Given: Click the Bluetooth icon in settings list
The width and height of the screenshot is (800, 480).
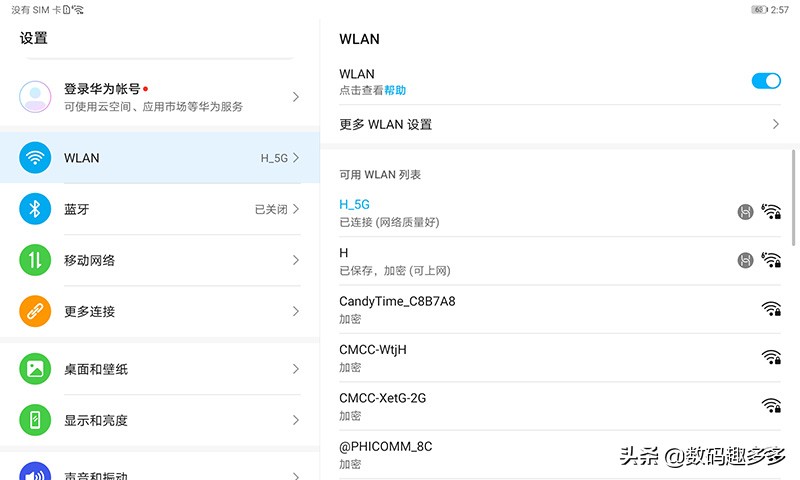Looking at the screenshot, I should (x=35, y=209).
